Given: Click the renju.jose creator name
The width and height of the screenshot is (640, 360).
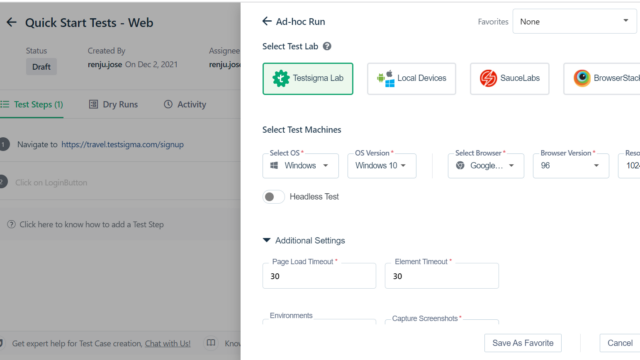Looking at the screenshot, I should tap(104, 64).
